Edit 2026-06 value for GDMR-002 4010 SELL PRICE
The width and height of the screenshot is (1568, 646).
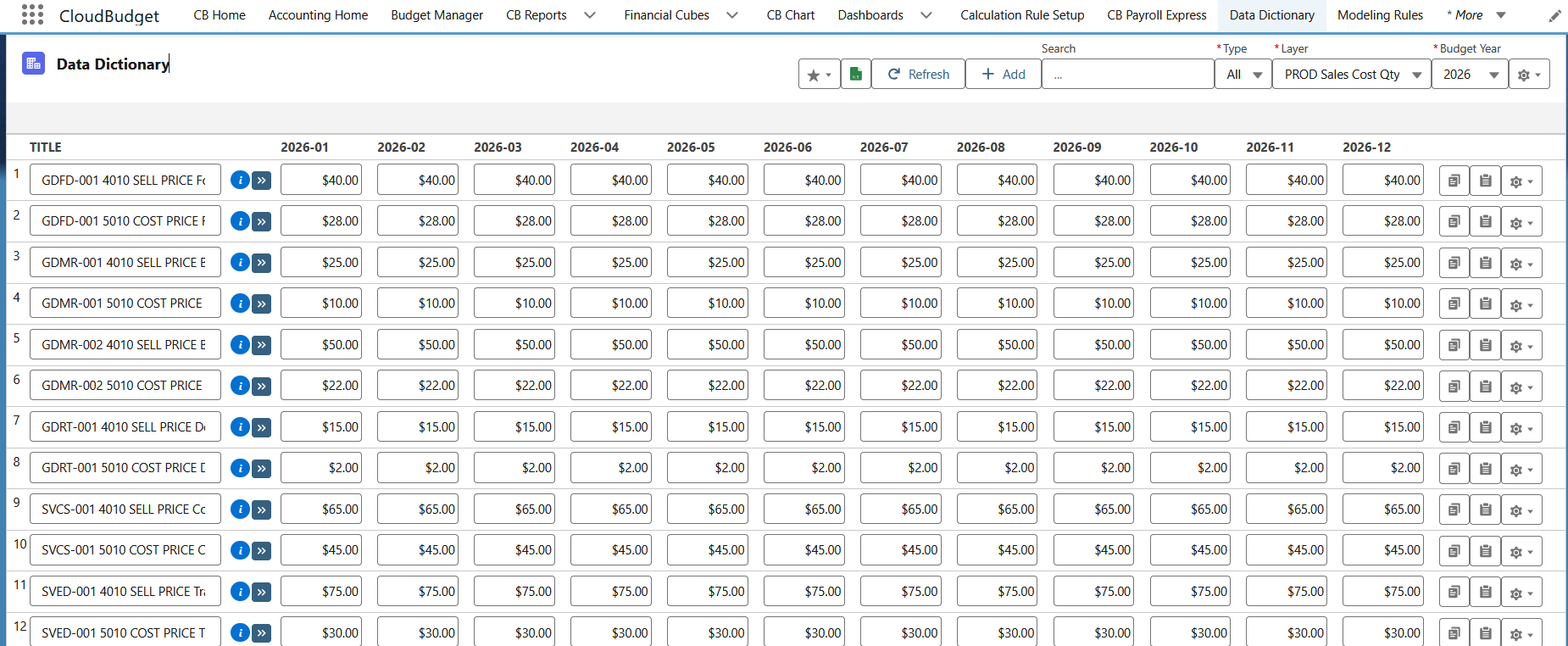tap(804, 345)
